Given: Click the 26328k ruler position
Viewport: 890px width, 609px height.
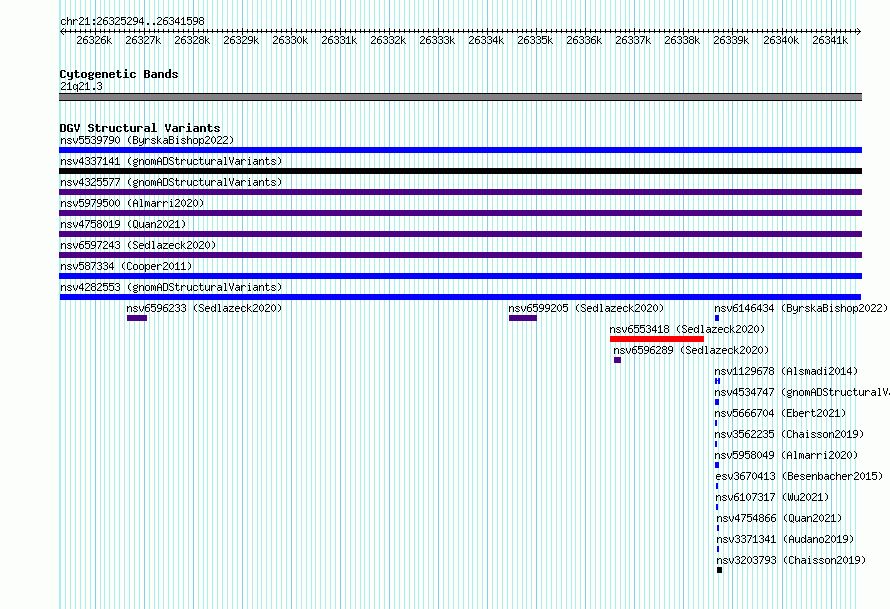Looking at the screenshot, I should click(x=192, y=40).
